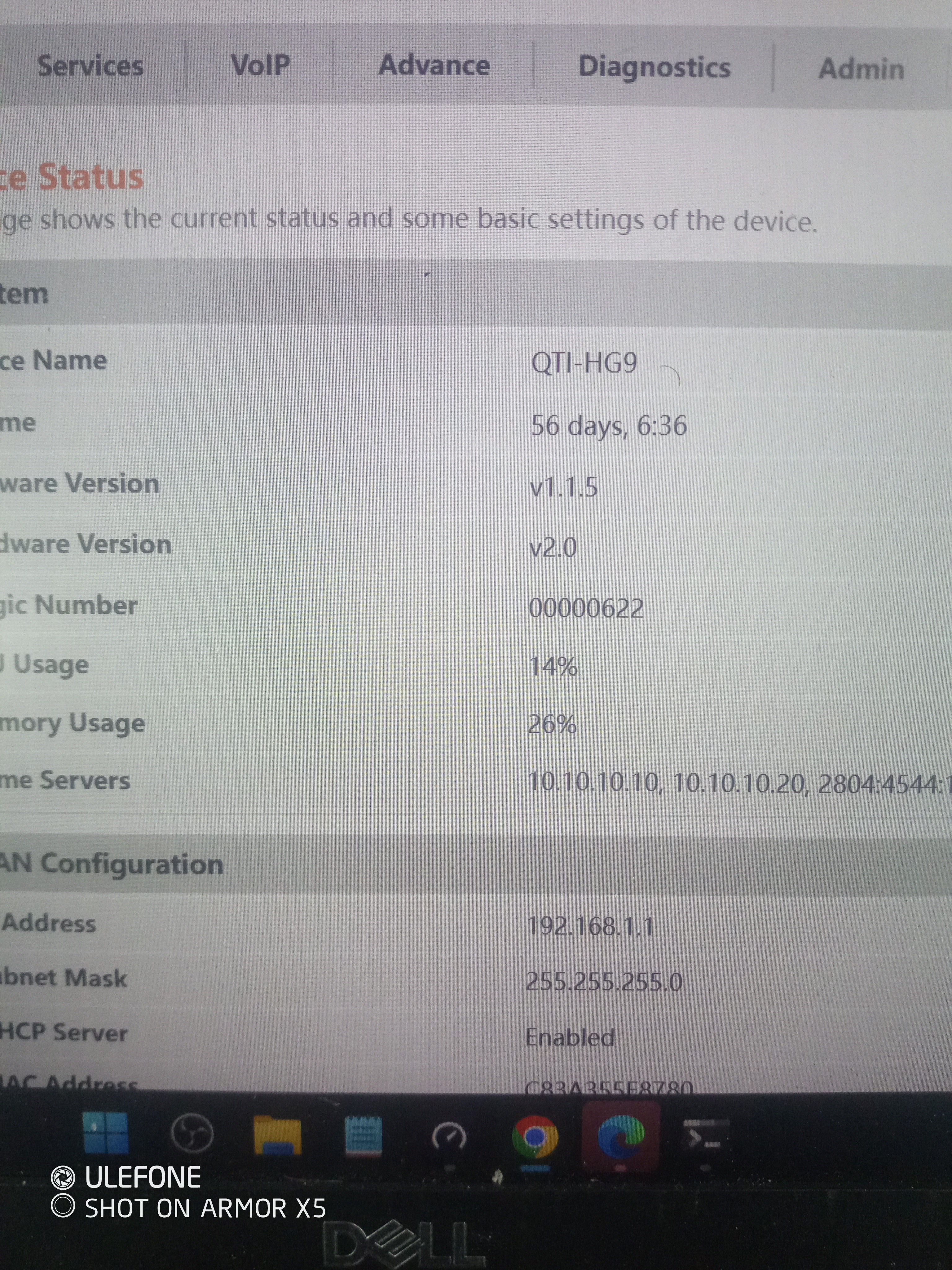The height and width of the screenshot is (1270, 952).
Task: Select the Diagnostics tab
Action: (654, 67)
